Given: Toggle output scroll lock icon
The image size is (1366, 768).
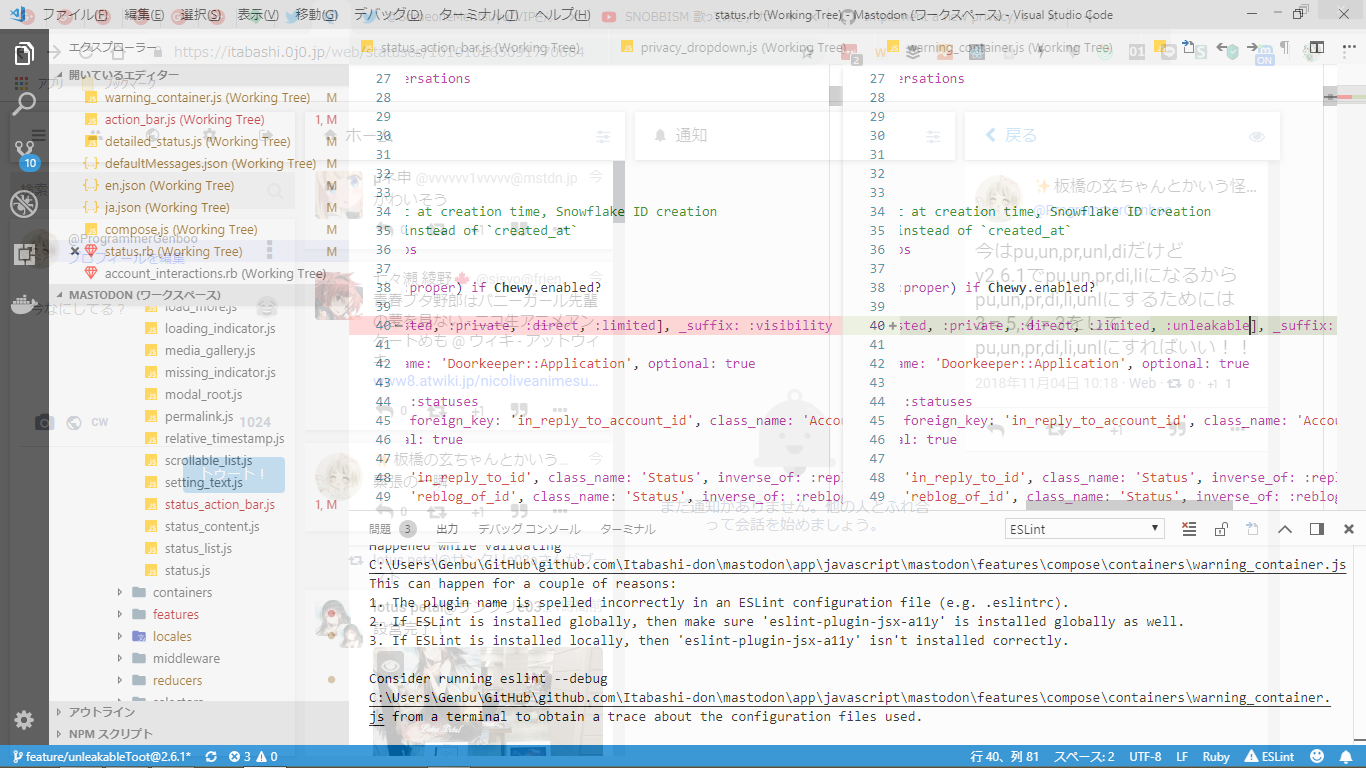Looking at the screenshot, I should [1220, 529].
